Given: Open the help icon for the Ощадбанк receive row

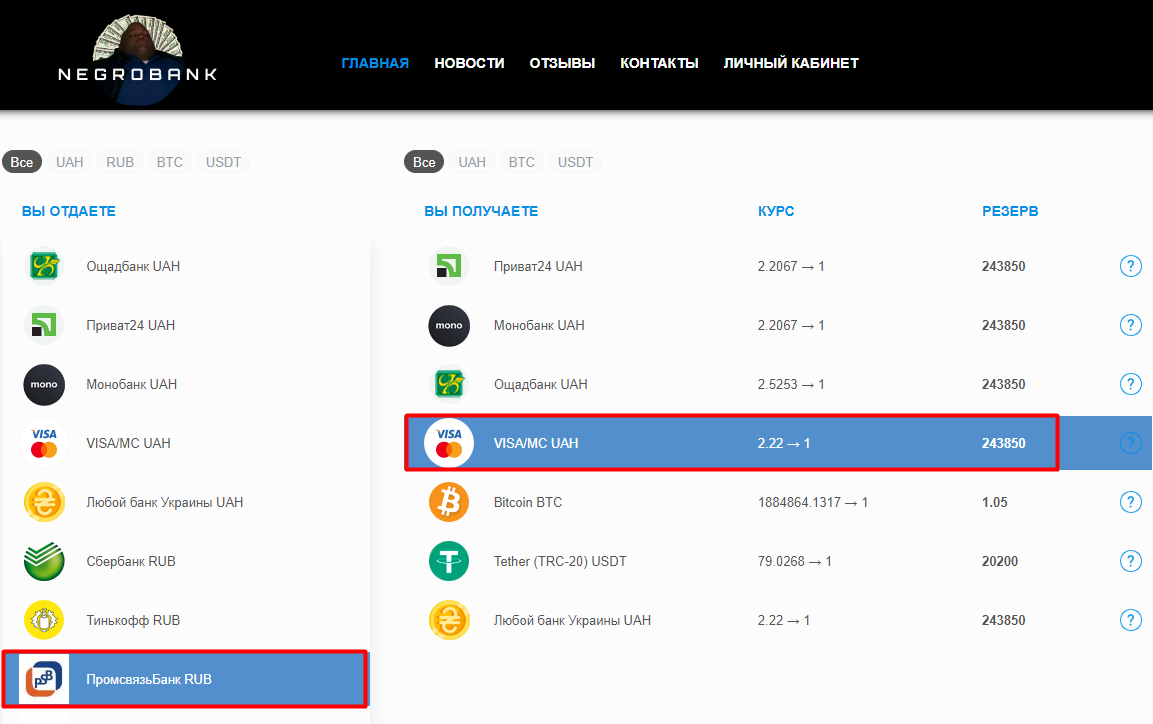Looking at the screenshot, I should tap(1130, 384).
